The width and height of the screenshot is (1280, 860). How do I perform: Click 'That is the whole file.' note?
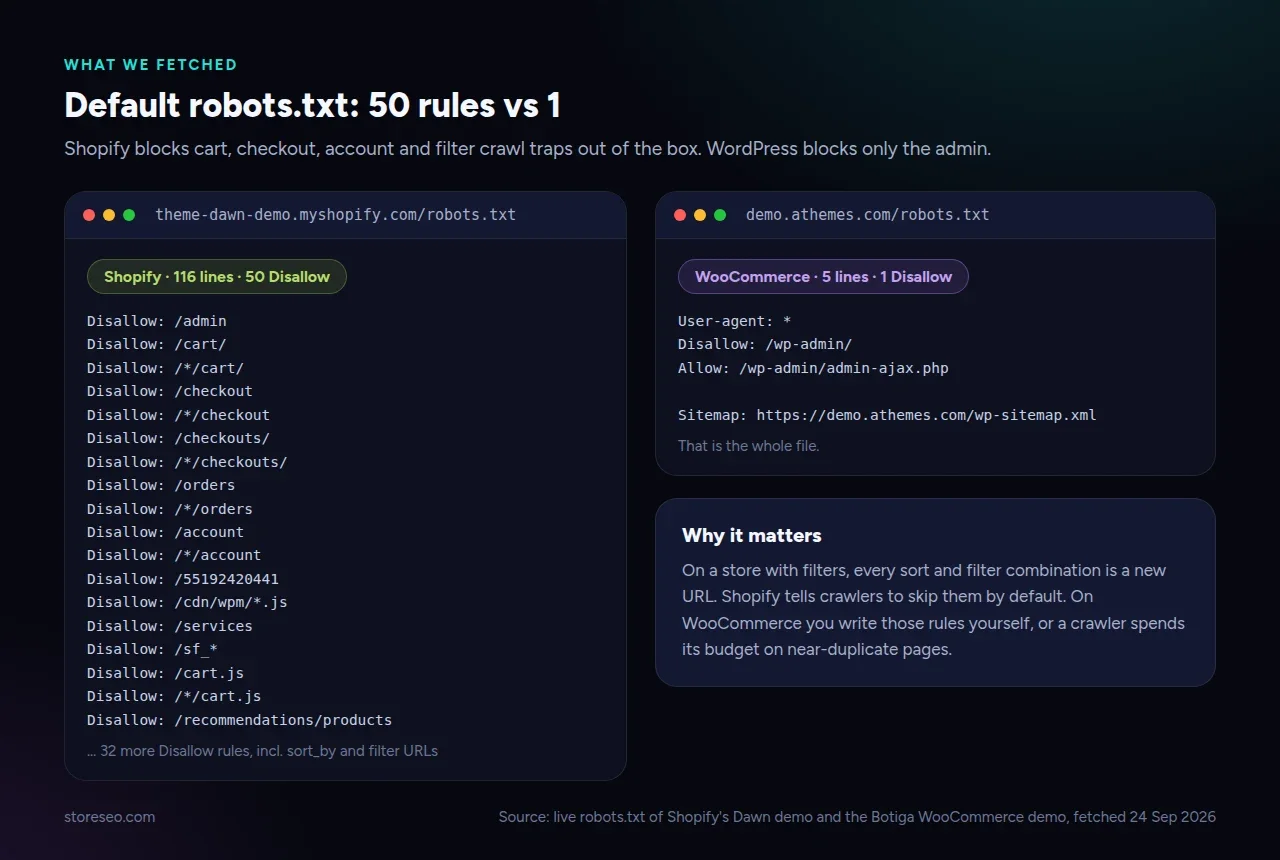748,446
